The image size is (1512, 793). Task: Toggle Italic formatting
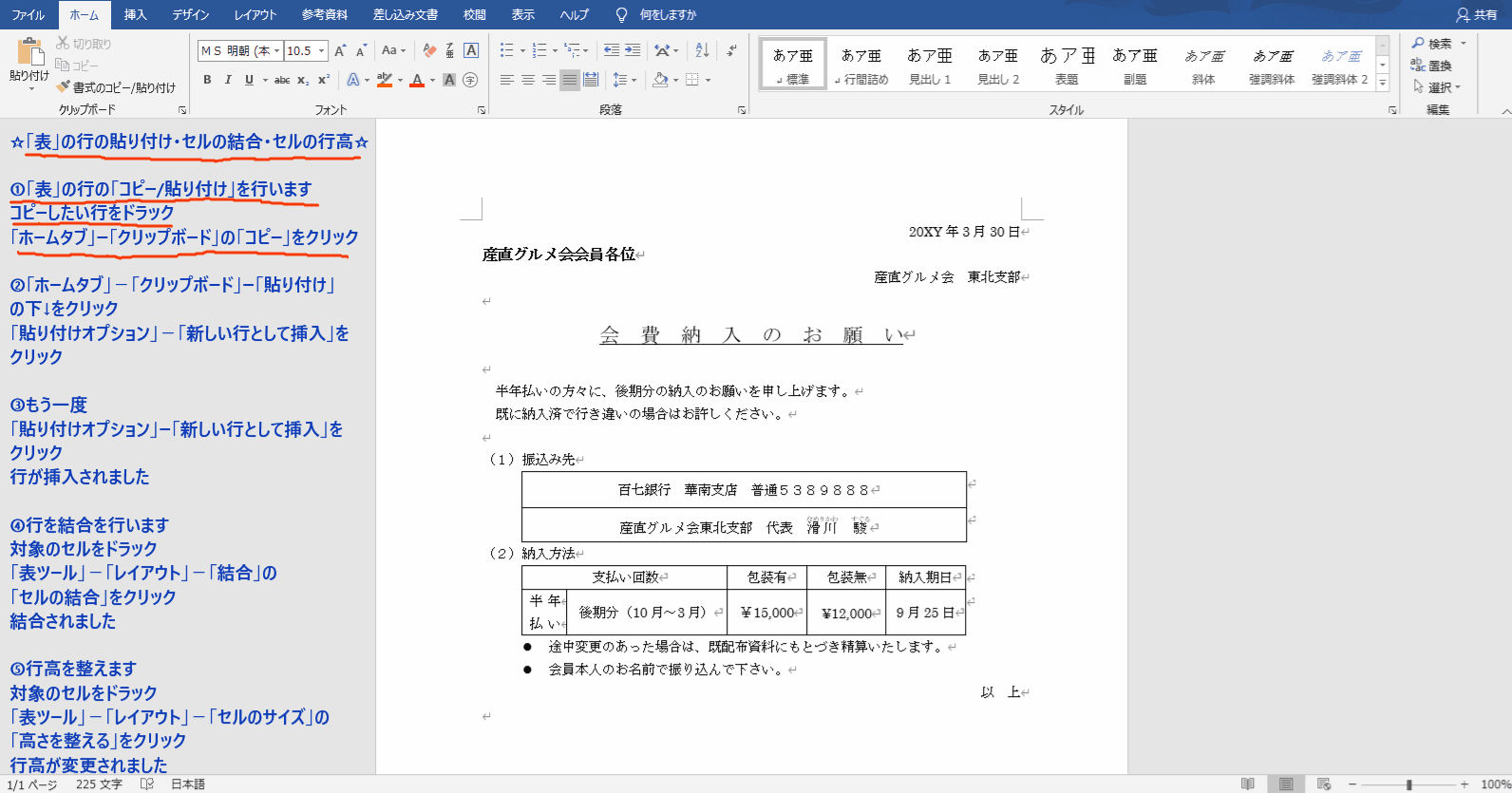tap(228, 80)
